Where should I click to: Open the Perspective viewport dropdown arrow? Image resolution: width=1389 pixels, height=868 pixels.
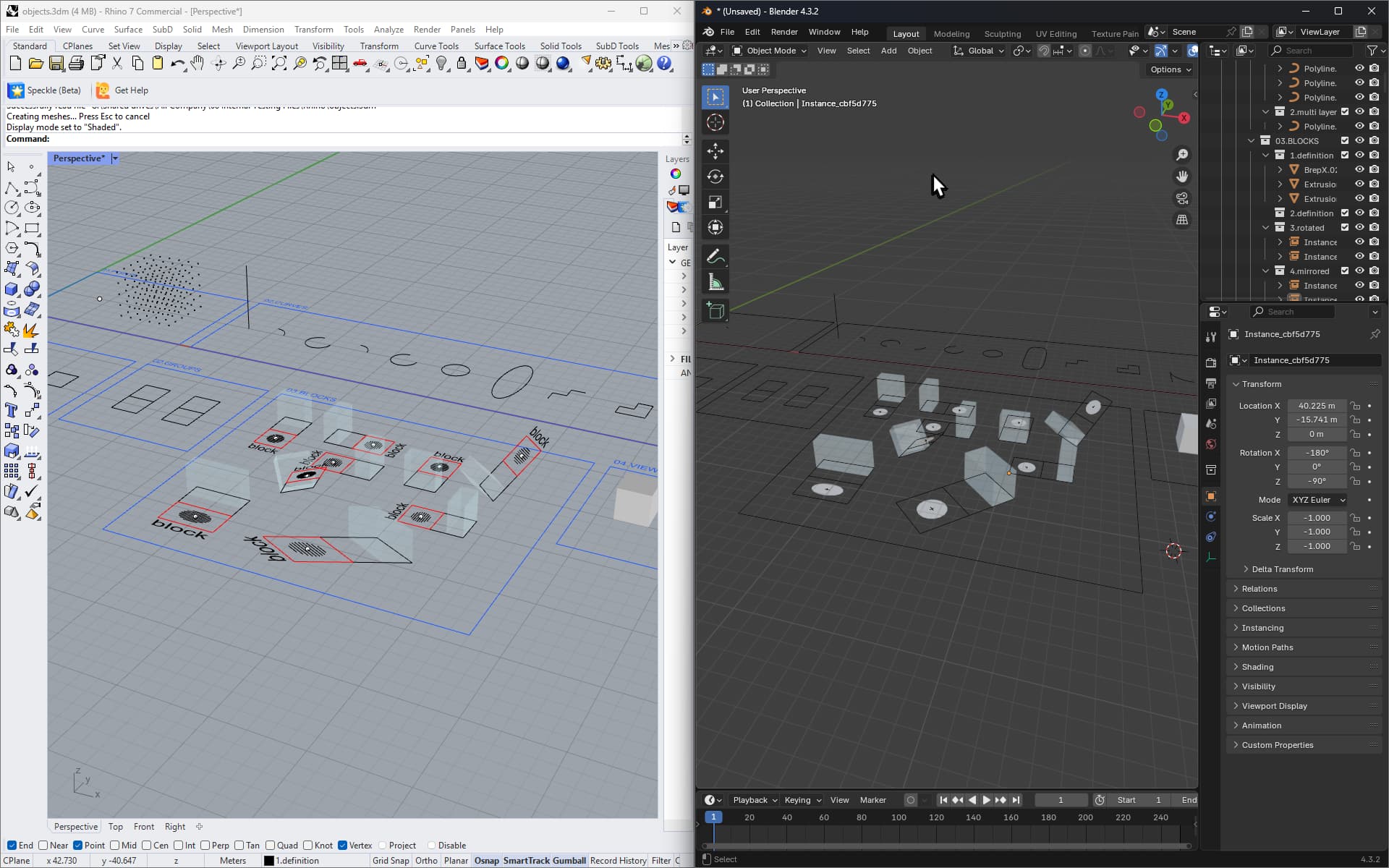115,158
